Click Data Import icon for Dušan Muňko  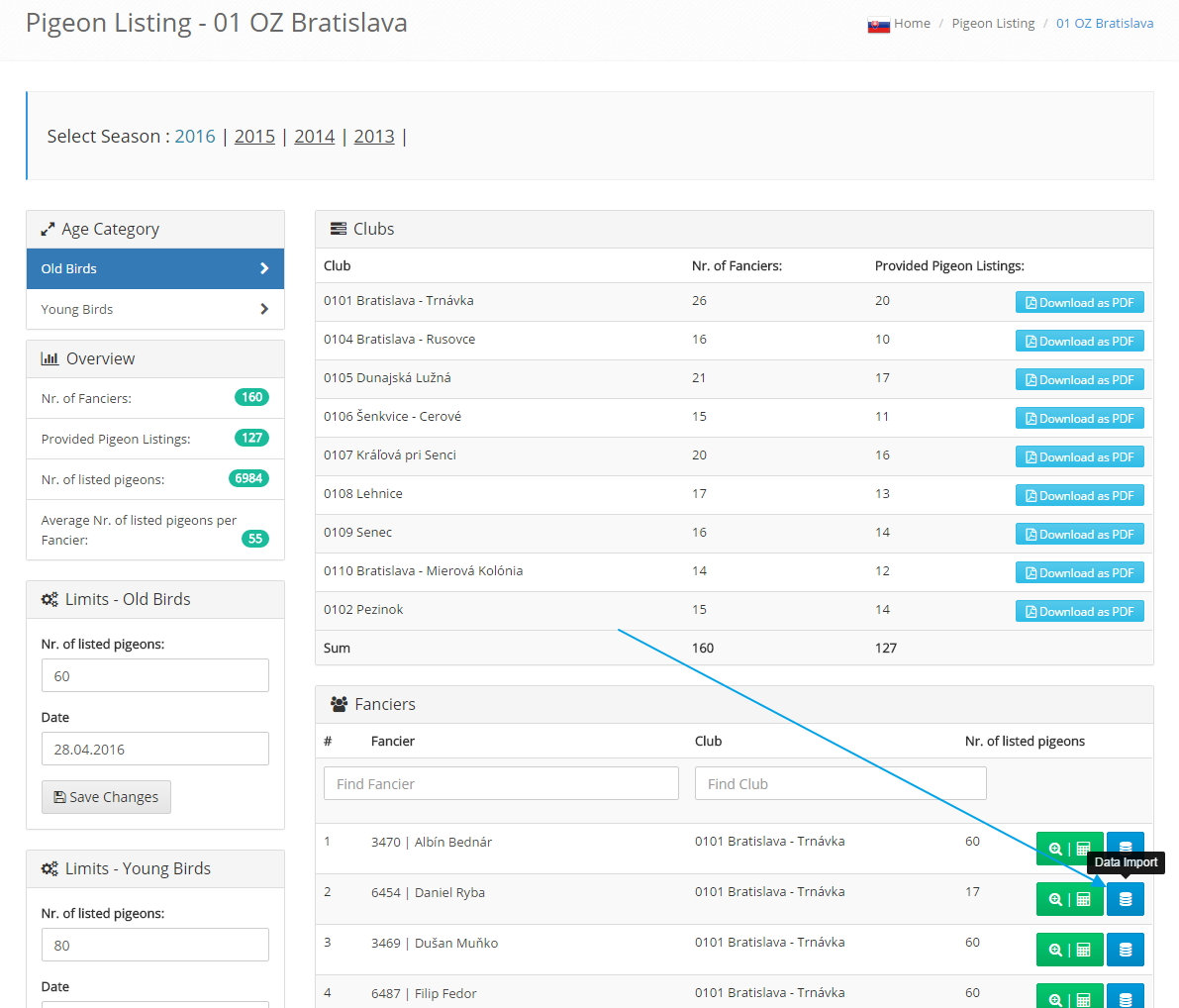pos(1125,950)
